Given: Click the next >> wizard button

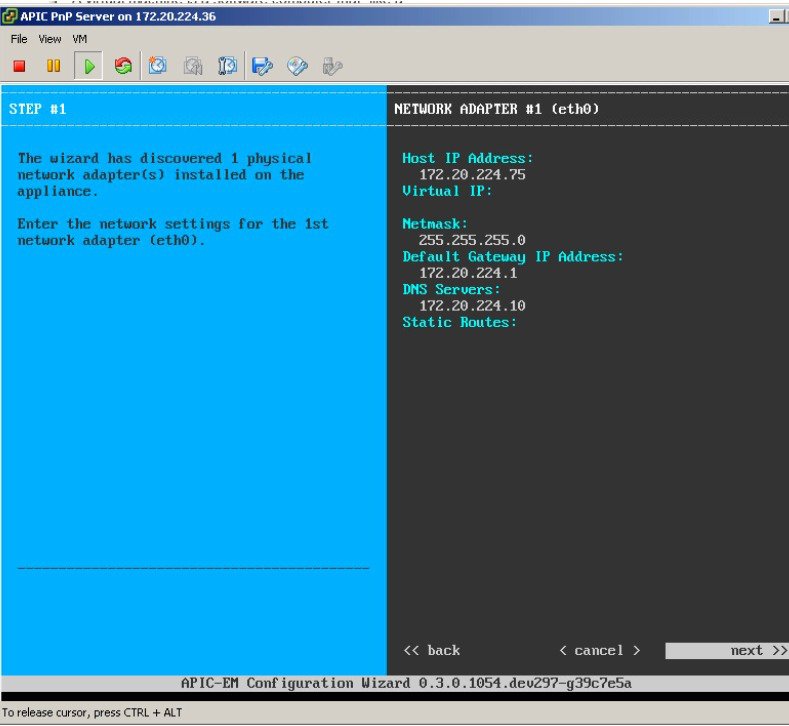Looking at the screenshot, I should pos(727,651).
